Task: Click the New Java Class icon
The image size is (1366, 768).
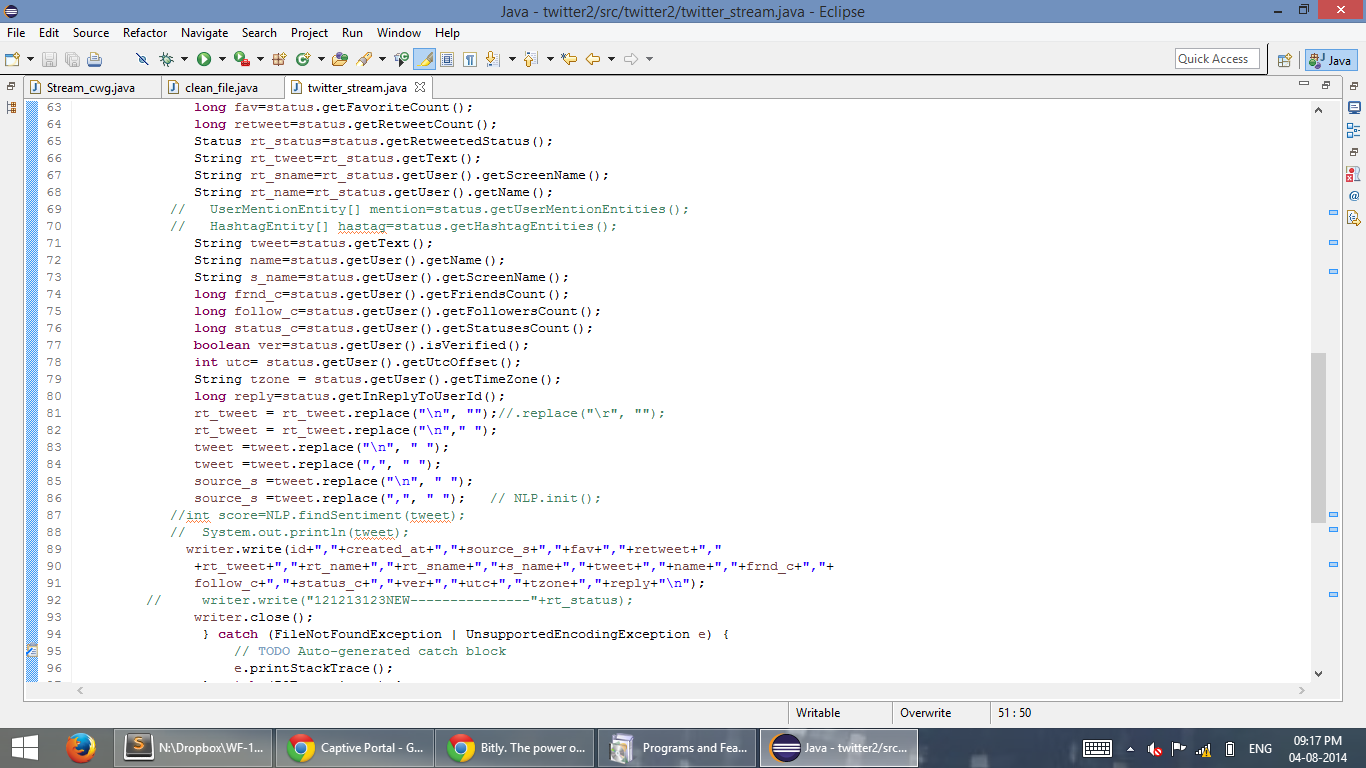Action: click(302, 59)
